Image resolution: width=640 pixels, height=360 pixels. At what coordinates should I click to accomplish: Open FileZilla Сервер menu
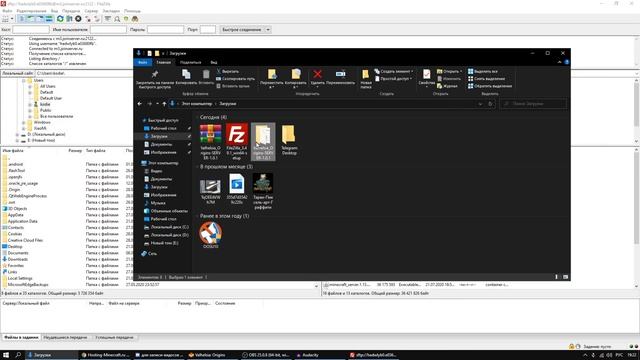pos(91,11)
